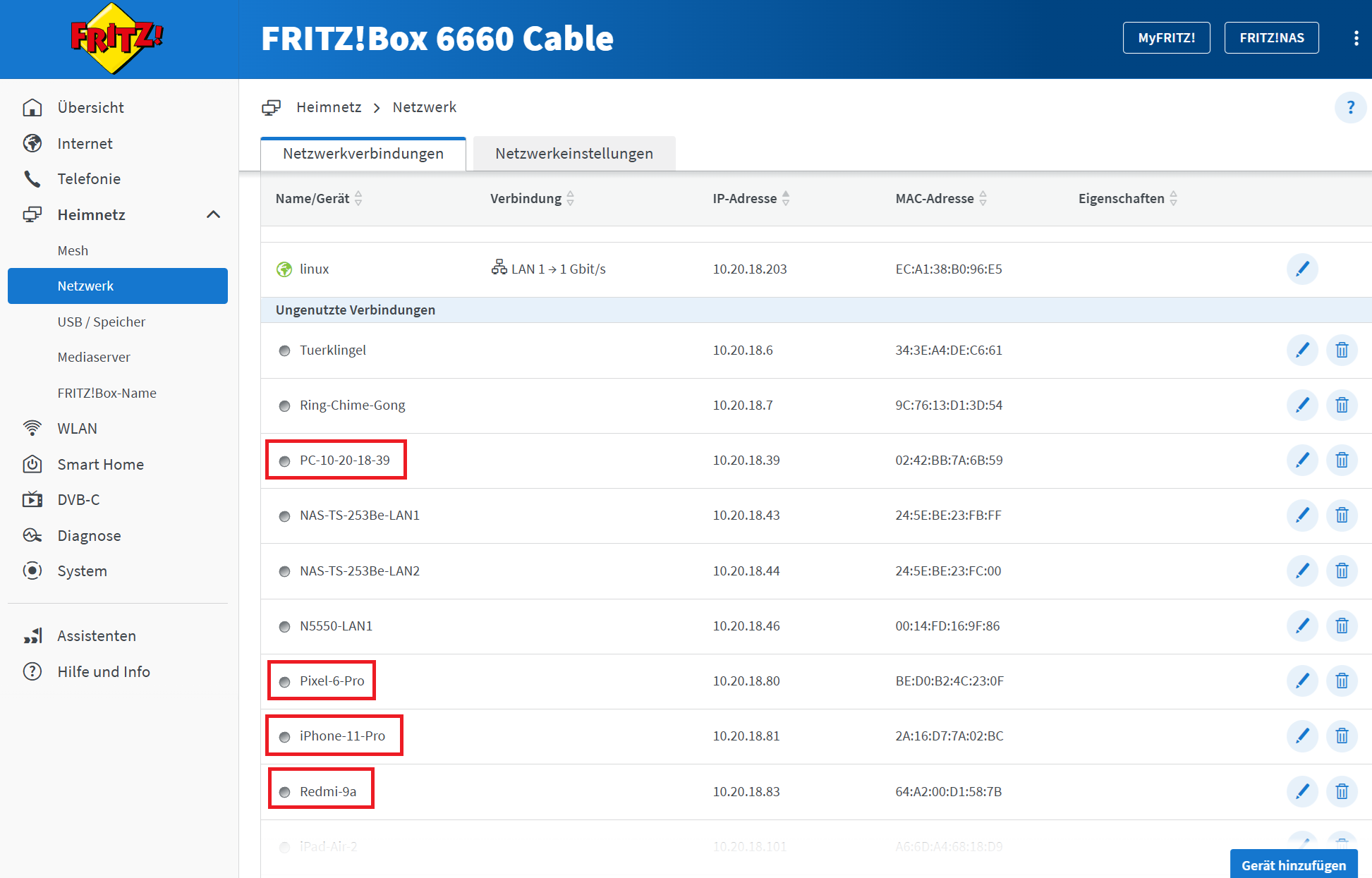The width and height of the screenshot is (1372, 878).
Task: Click the MyFRITZ! button
Action: pos(1166,38)
